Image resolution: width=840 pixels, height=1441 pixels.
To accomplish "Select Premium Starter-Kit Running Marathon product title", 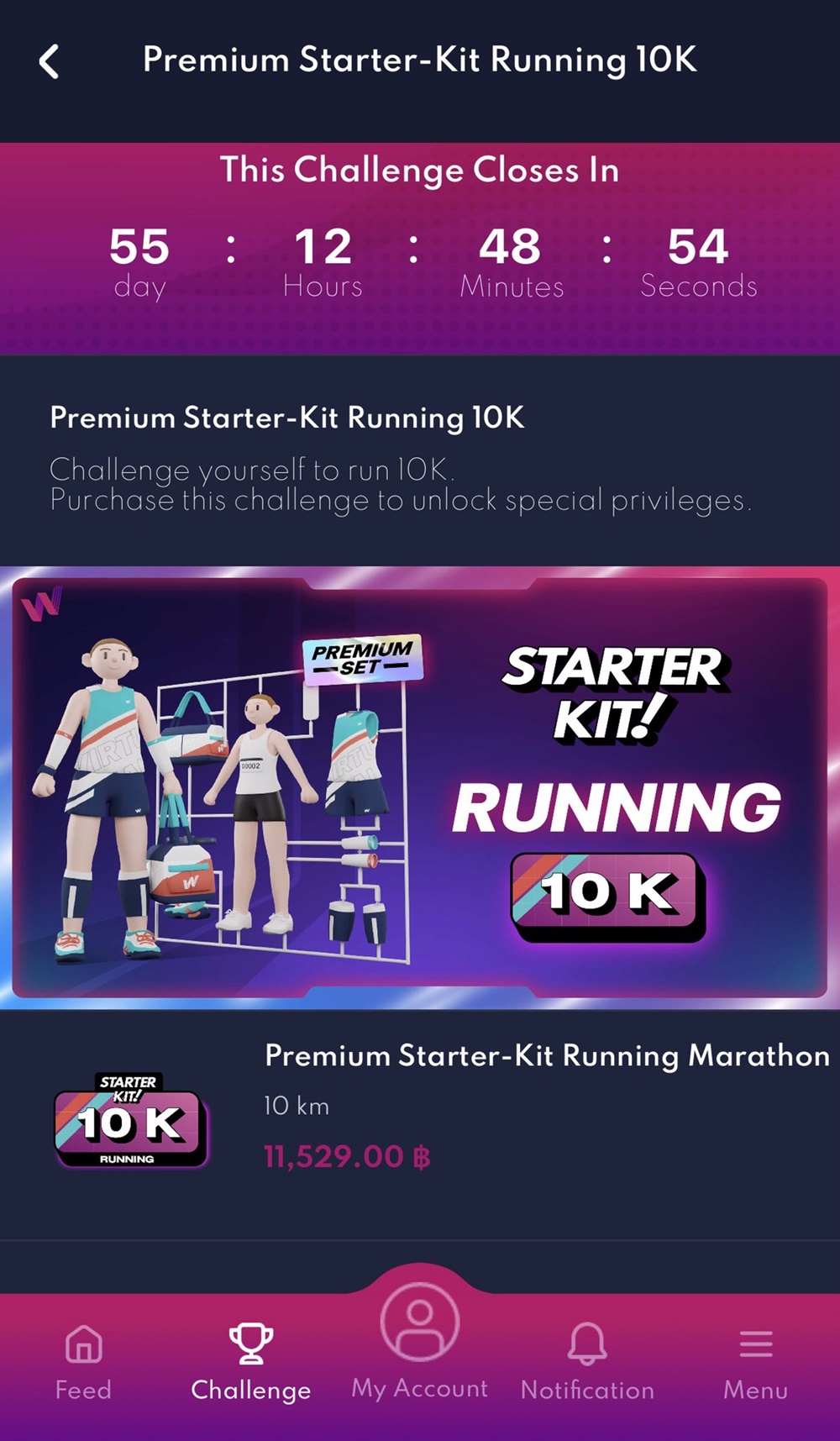I will (547, 1055).
